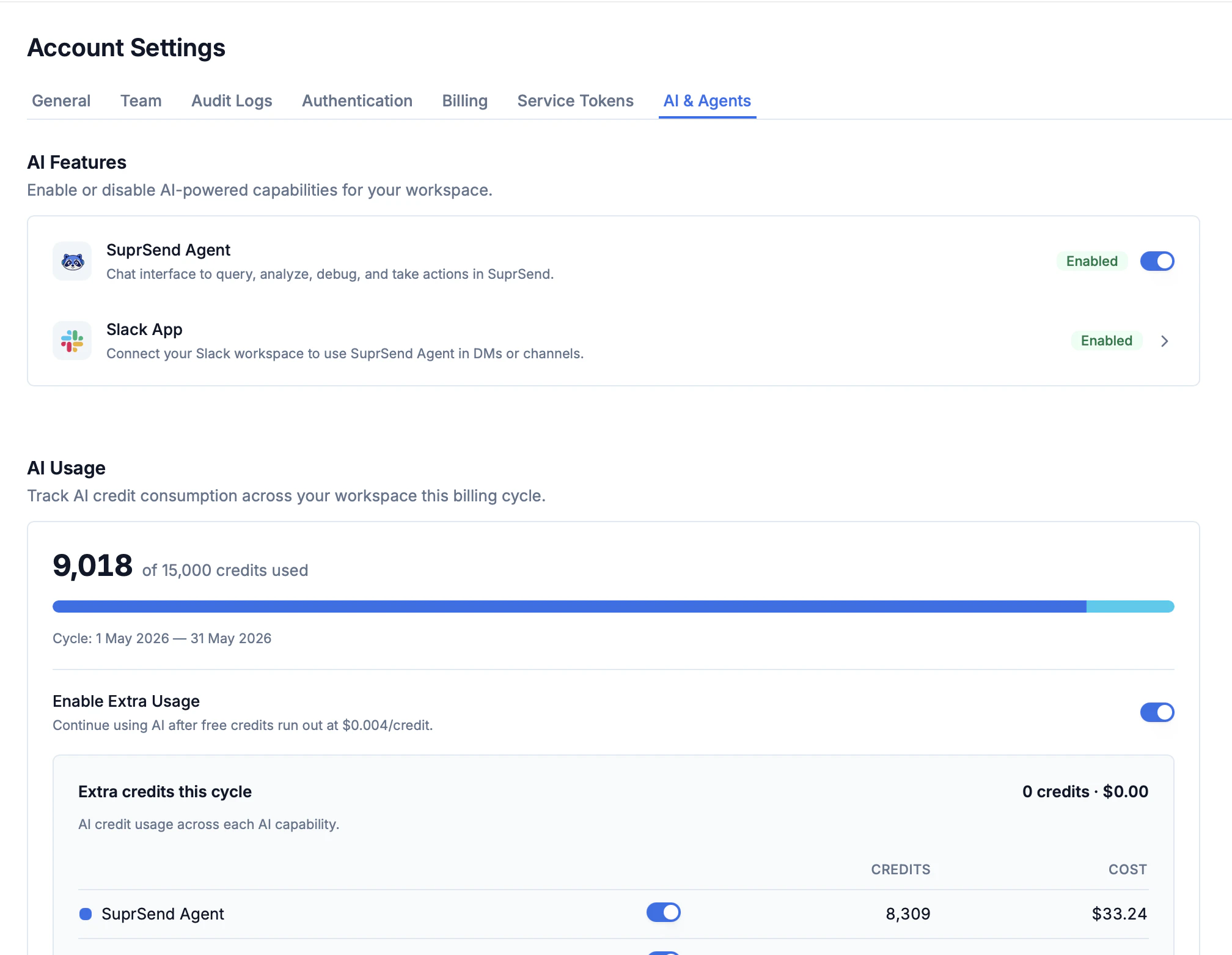The image size is (1232, 955).
Task: Click the Enabled badge for Slack App
Action: (x=1106, y=341)
